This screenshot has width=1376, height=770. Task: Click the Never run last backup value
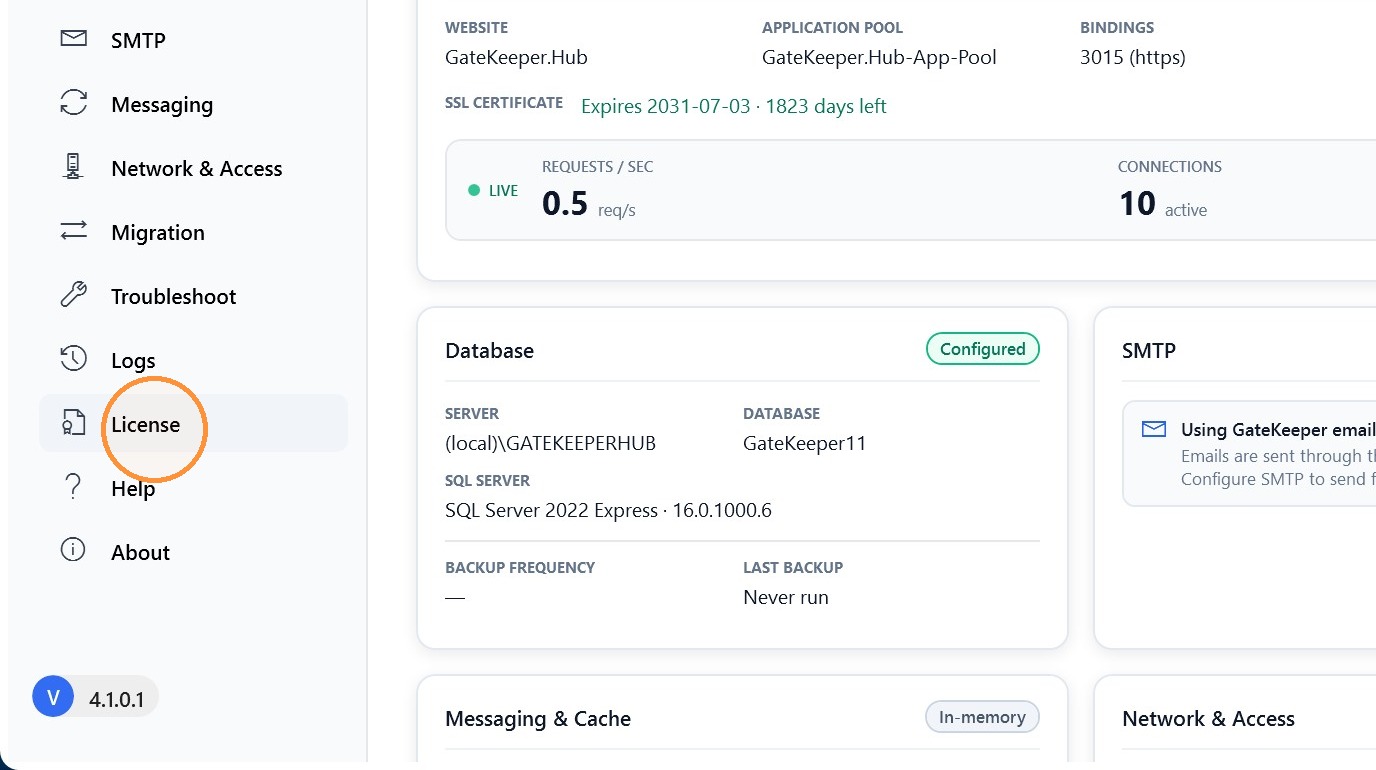click(786, 597)
